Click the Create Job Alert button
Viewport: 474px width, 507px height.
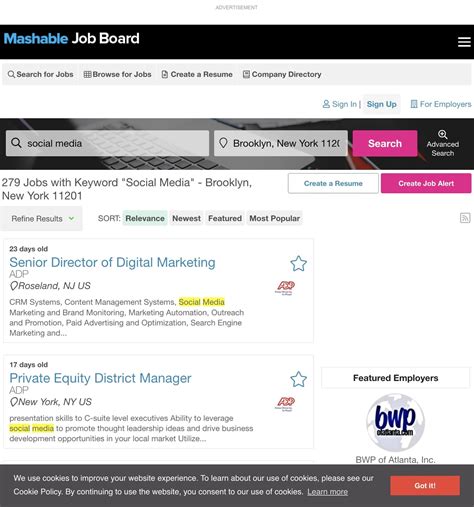426,183
